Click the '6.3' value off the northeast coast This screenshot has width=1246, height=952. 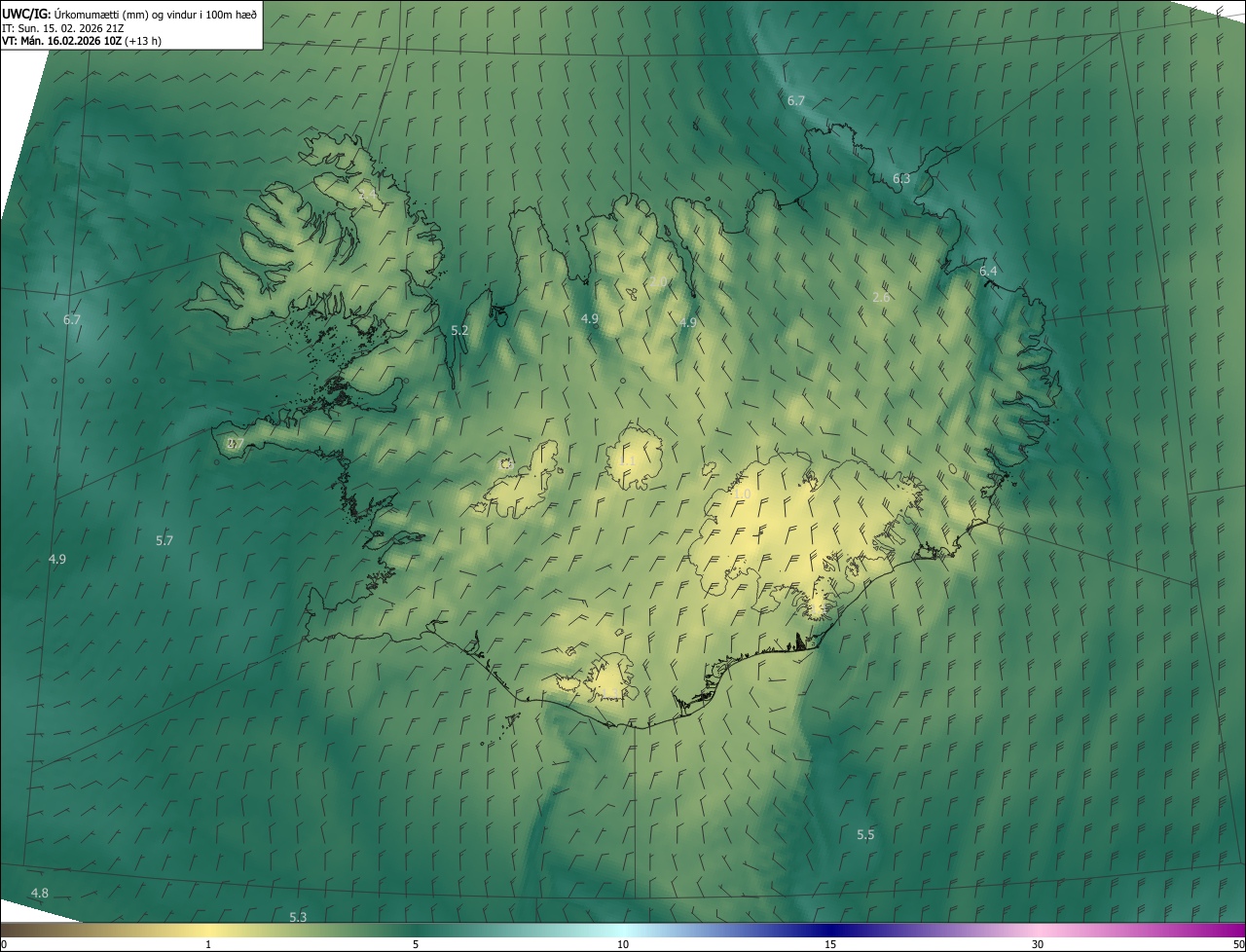coord(901,178)
